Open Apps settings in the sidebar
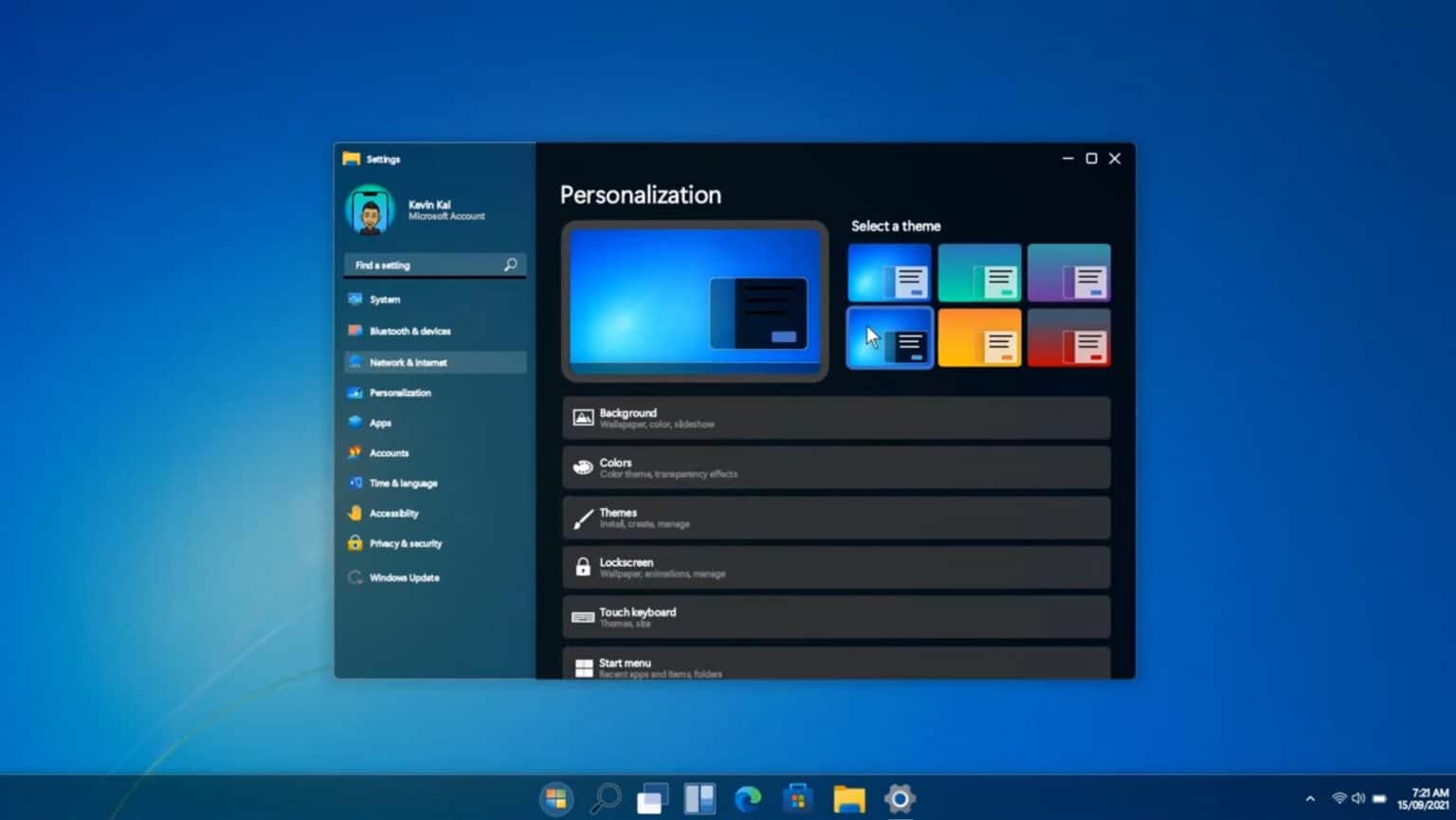 [379, 423]
